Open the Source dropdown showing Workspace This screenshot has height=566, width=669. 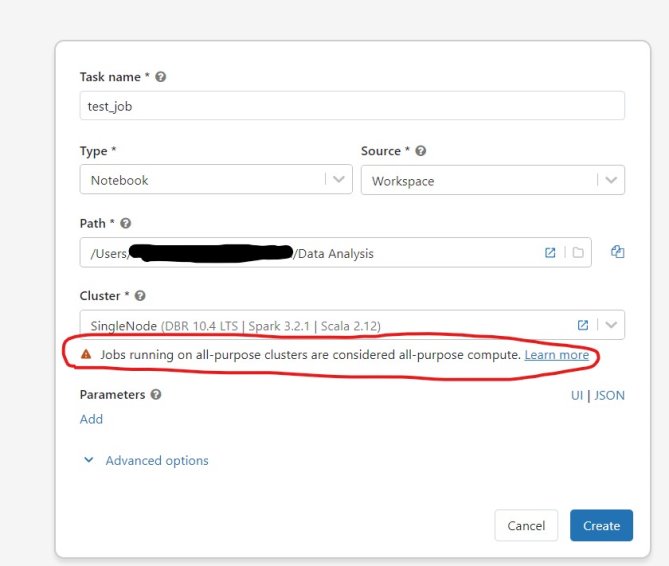(x=493, y=180)
